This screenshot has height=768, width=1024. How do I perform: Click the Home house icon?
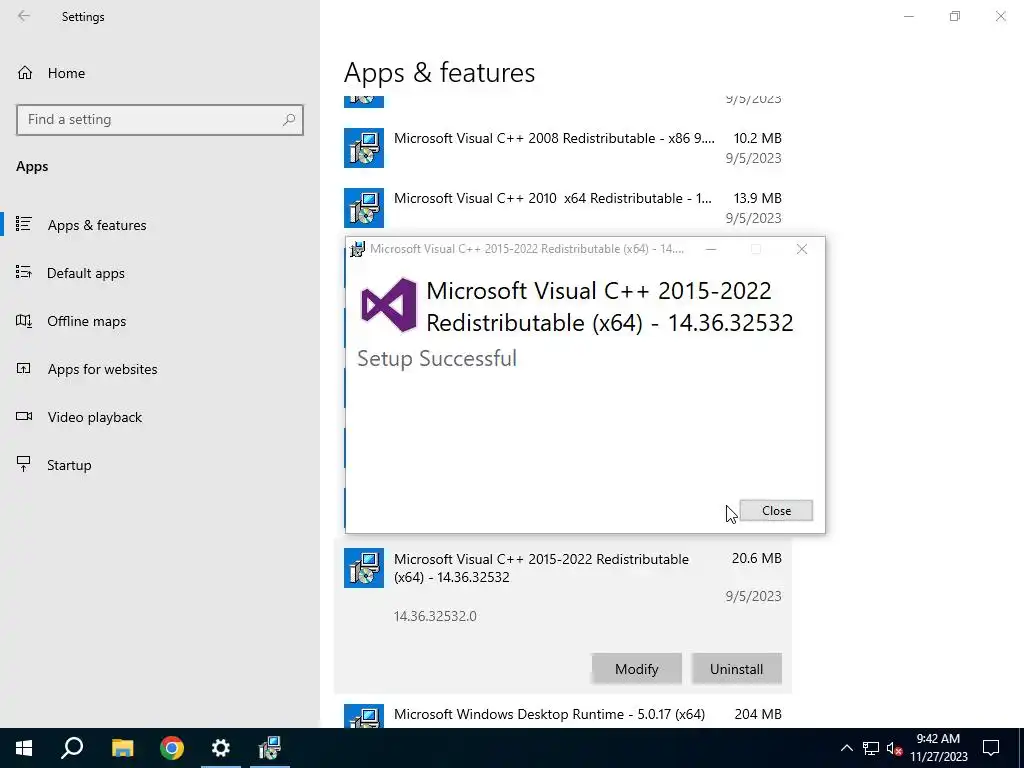(25, 73)
